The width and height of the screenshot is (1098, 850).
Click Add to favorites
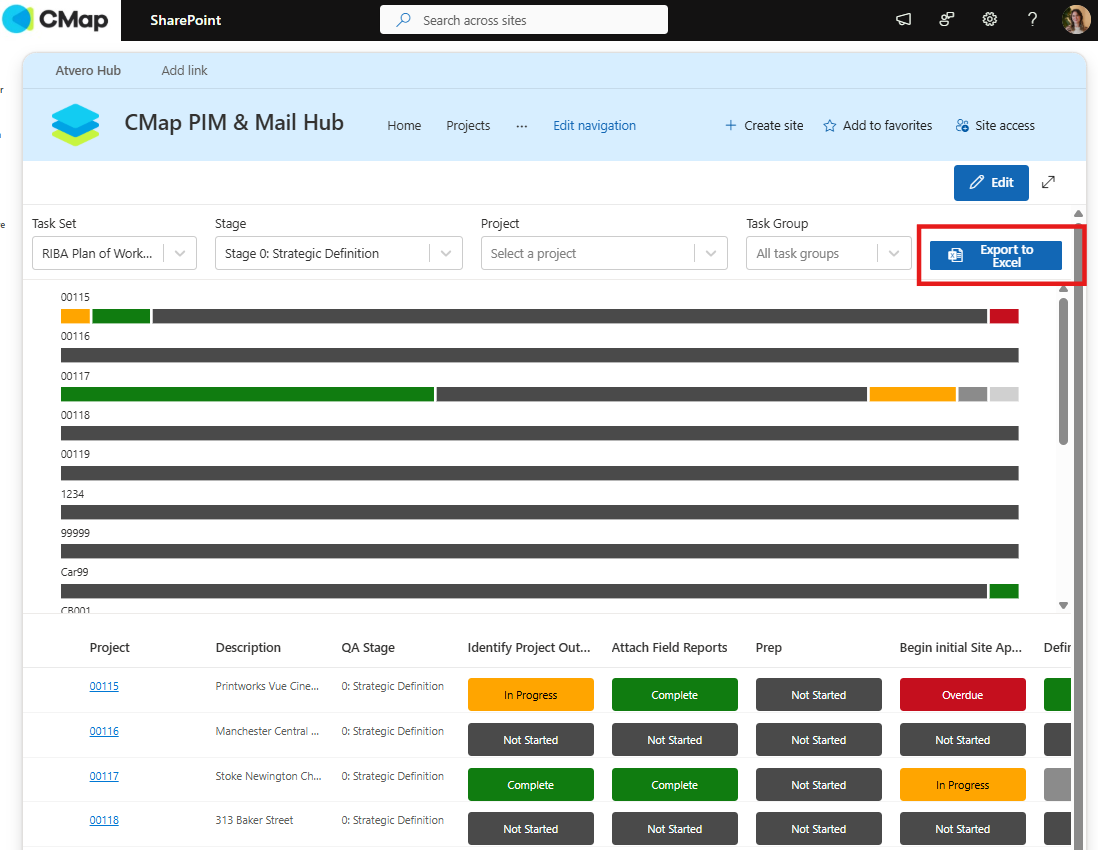coord(878,125)
